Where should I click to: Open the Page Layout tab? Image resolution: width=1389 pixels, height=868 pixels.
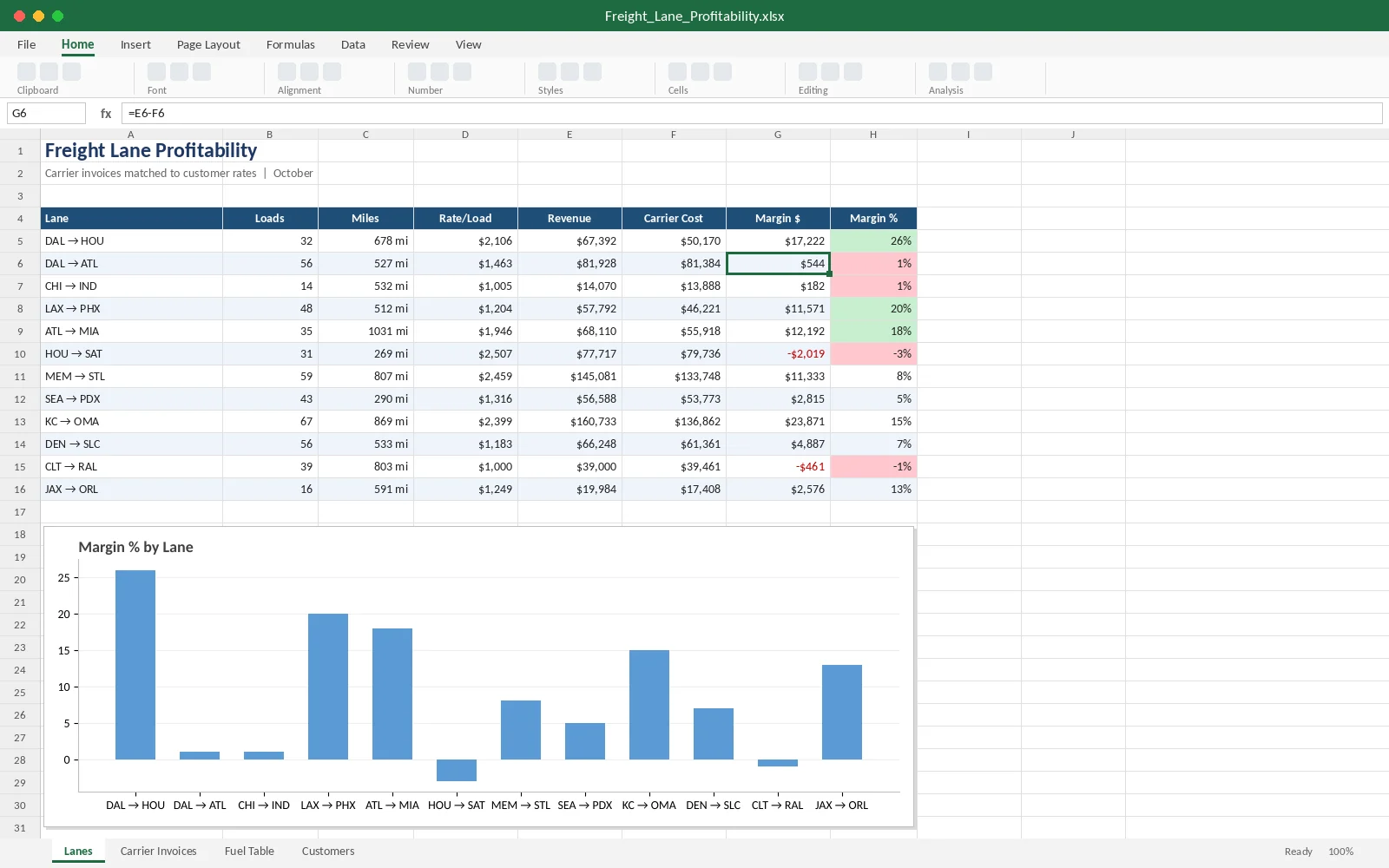click(208, 44)
